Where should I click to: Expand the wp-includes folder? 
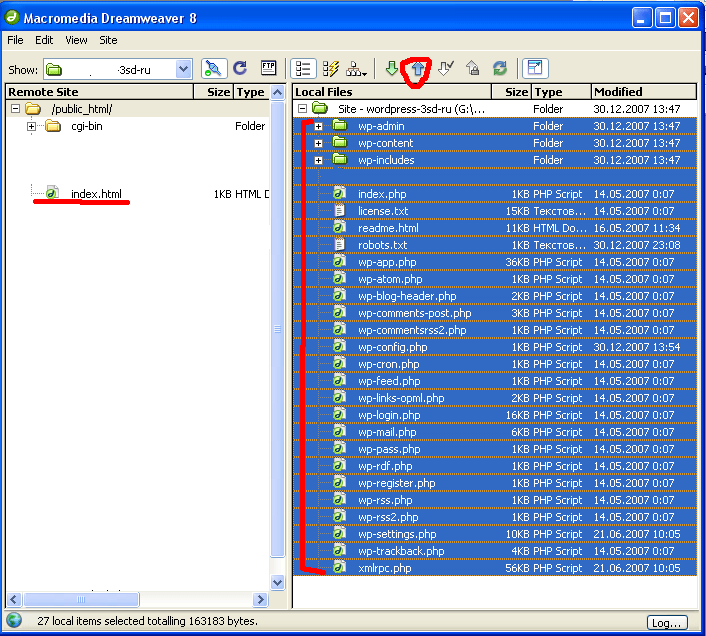pyautogui.click(x=318, y=161)
